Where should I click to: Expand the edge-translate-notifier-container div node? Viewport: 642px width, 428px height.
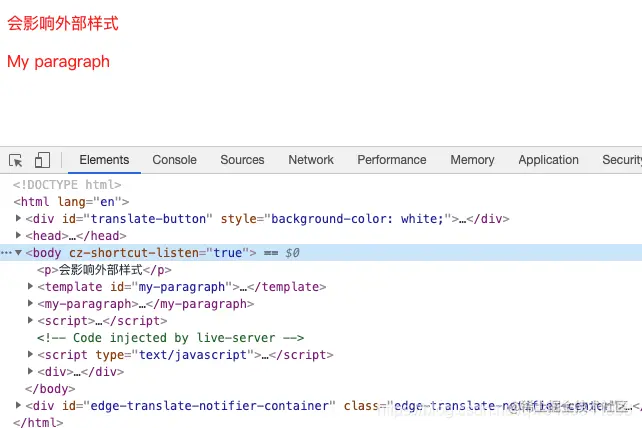tap(18, 405)
